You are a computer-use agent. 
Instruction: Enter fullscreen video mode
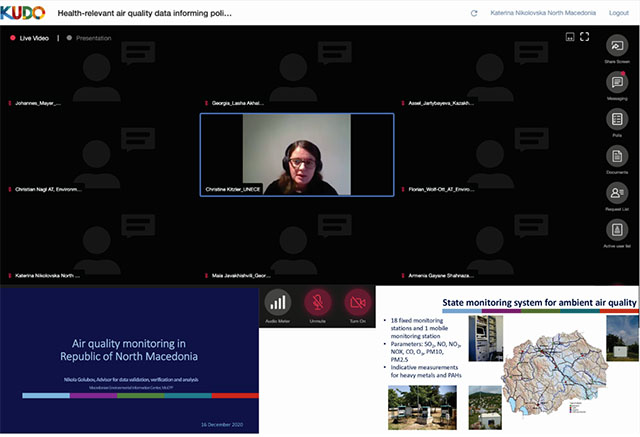coord(586,37)
